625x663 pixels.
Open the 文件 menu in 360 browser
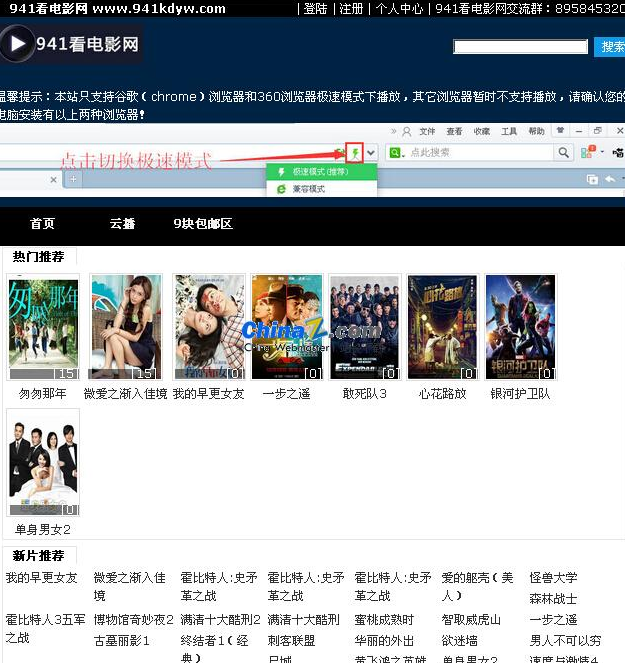[427, 132]
